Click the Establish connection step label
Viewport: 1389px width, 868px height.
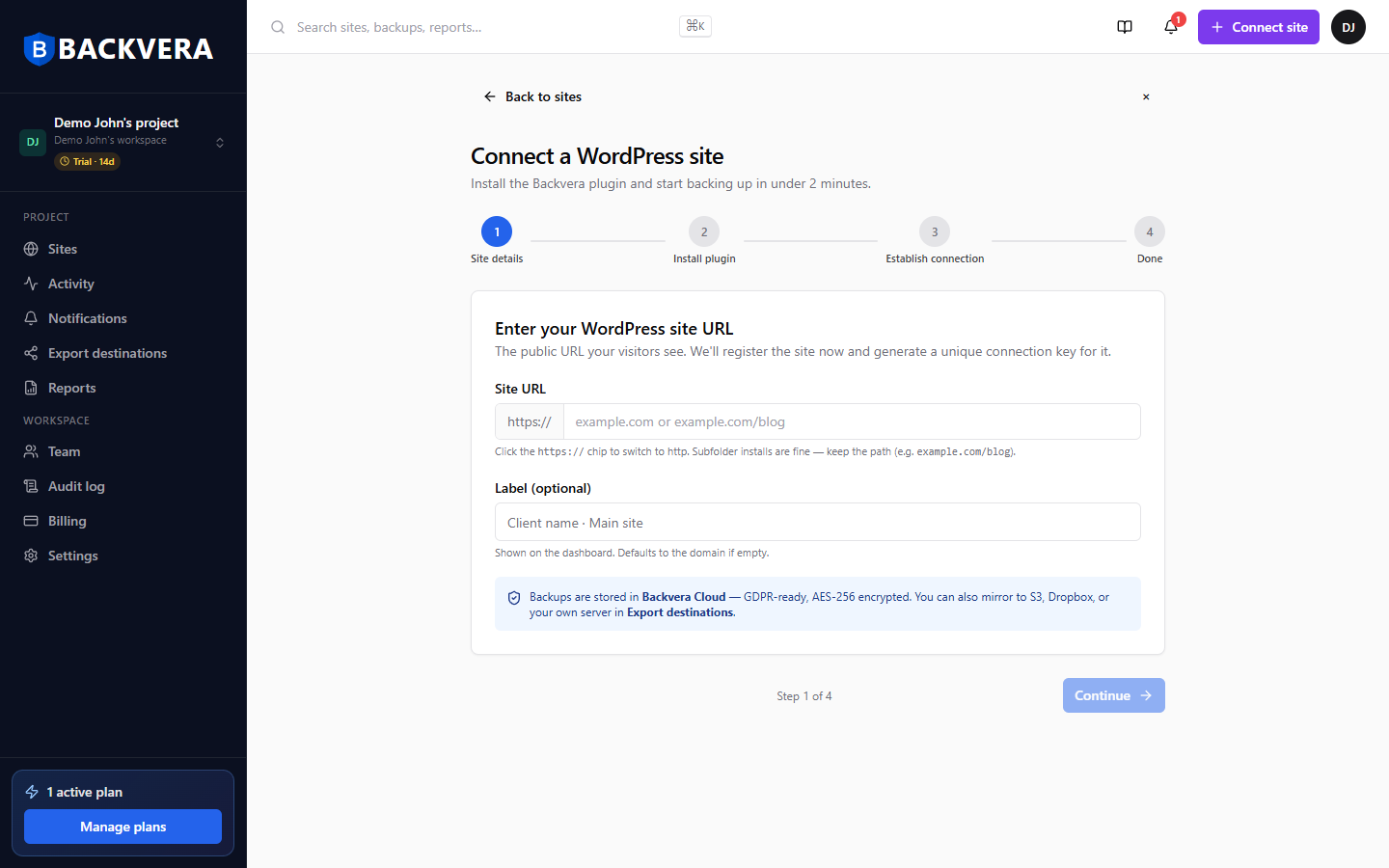pos(935,258)
